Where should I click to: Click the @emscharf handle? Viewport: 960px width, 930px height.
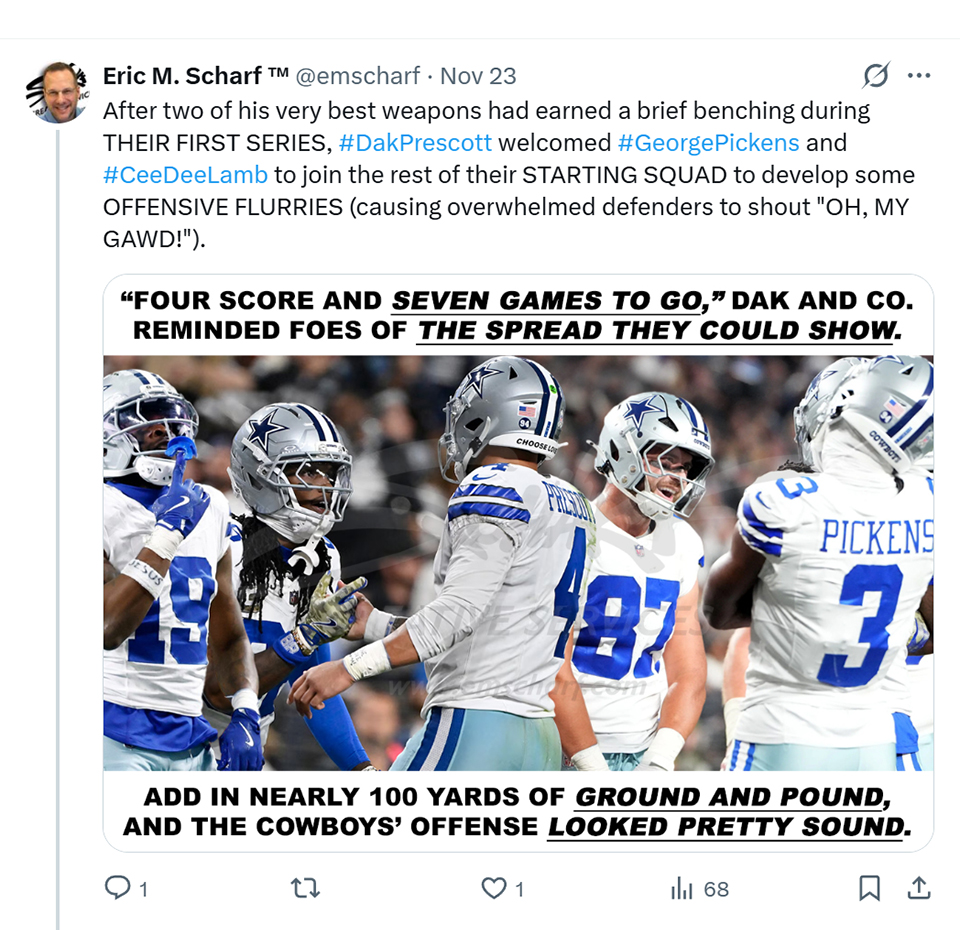click(357, 76)
